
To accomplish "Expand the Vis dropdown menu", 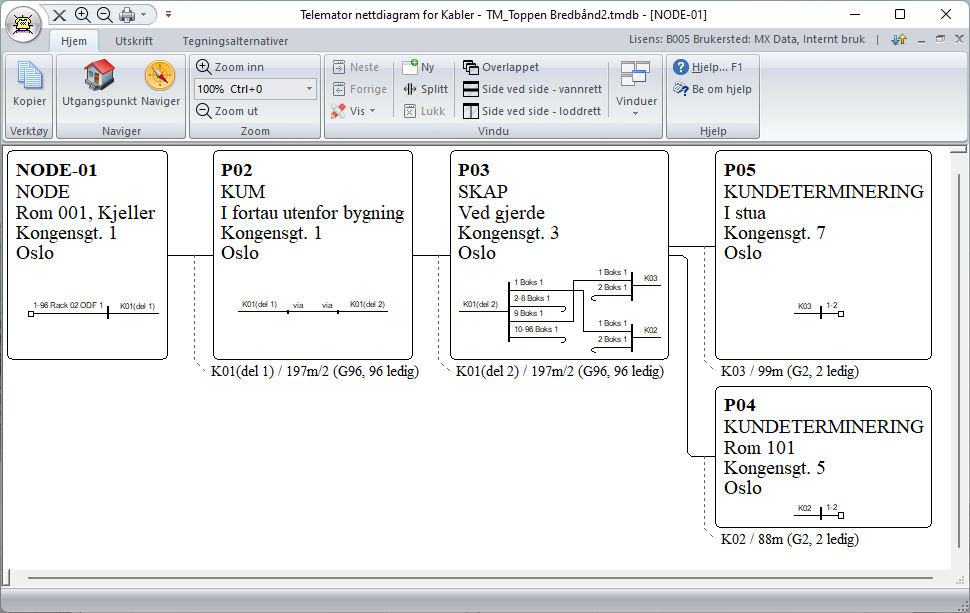I will [x=354, y=111].
